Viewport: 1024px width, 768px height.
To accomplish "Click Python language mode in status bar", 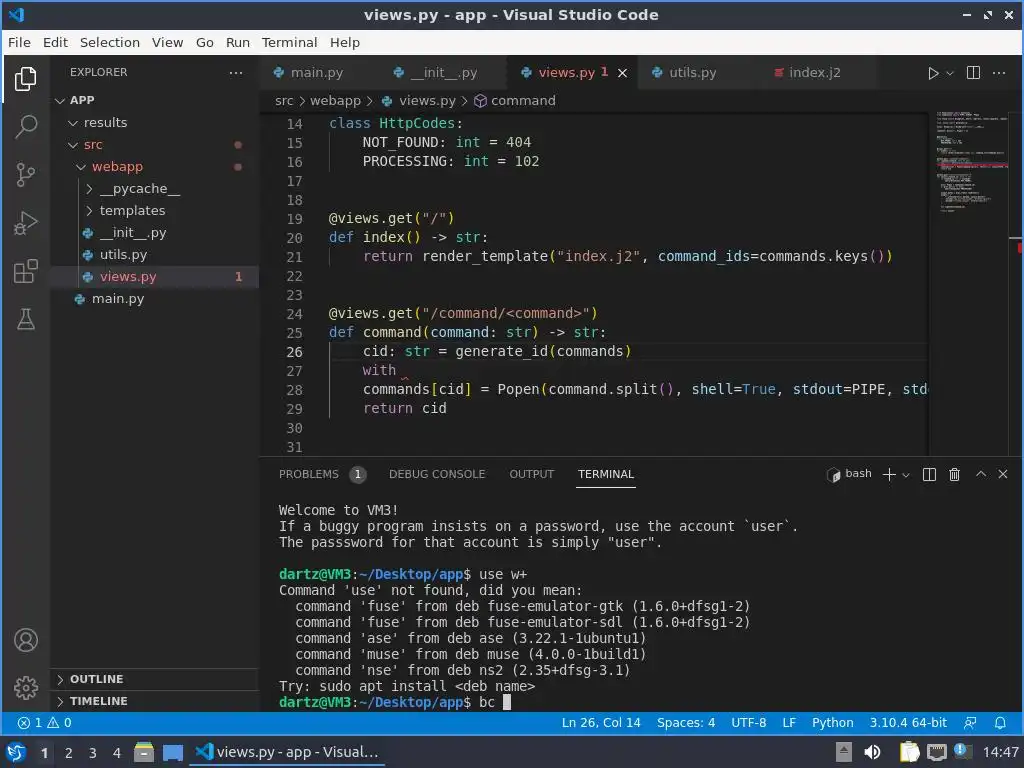I will point(832,723).
